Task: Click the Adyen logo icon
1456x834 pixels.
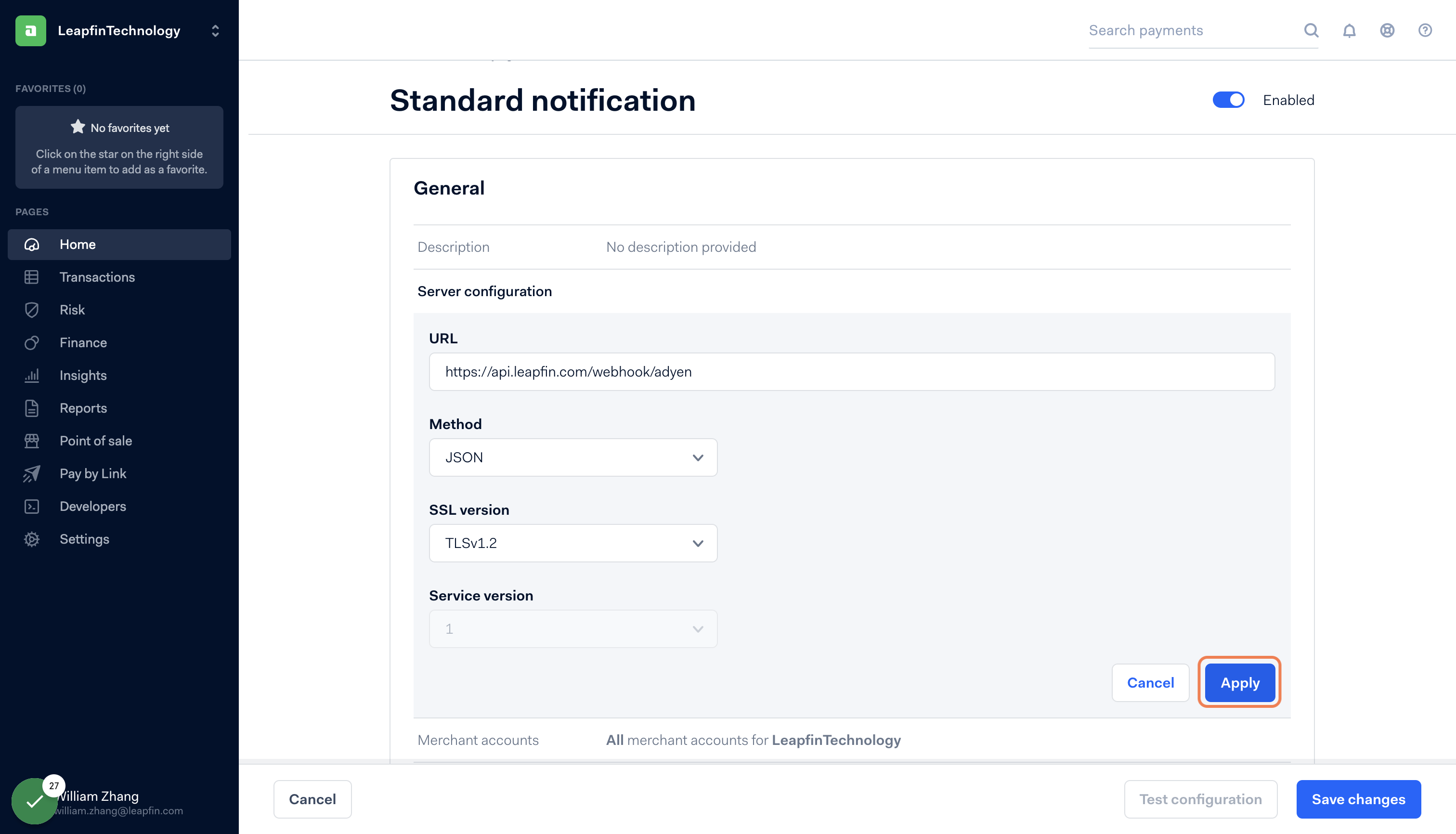Action: pos(31,30)
